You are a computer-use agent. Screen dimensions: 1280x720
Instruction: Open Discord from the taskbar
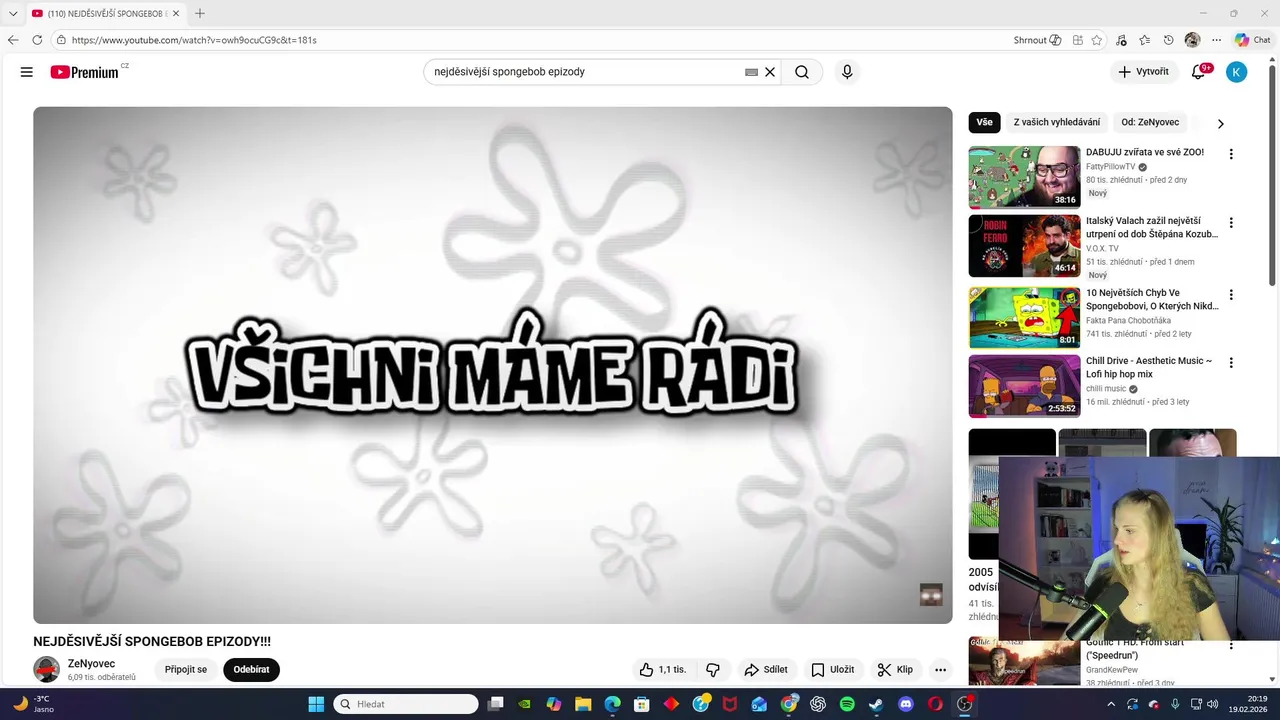(906, 704)
